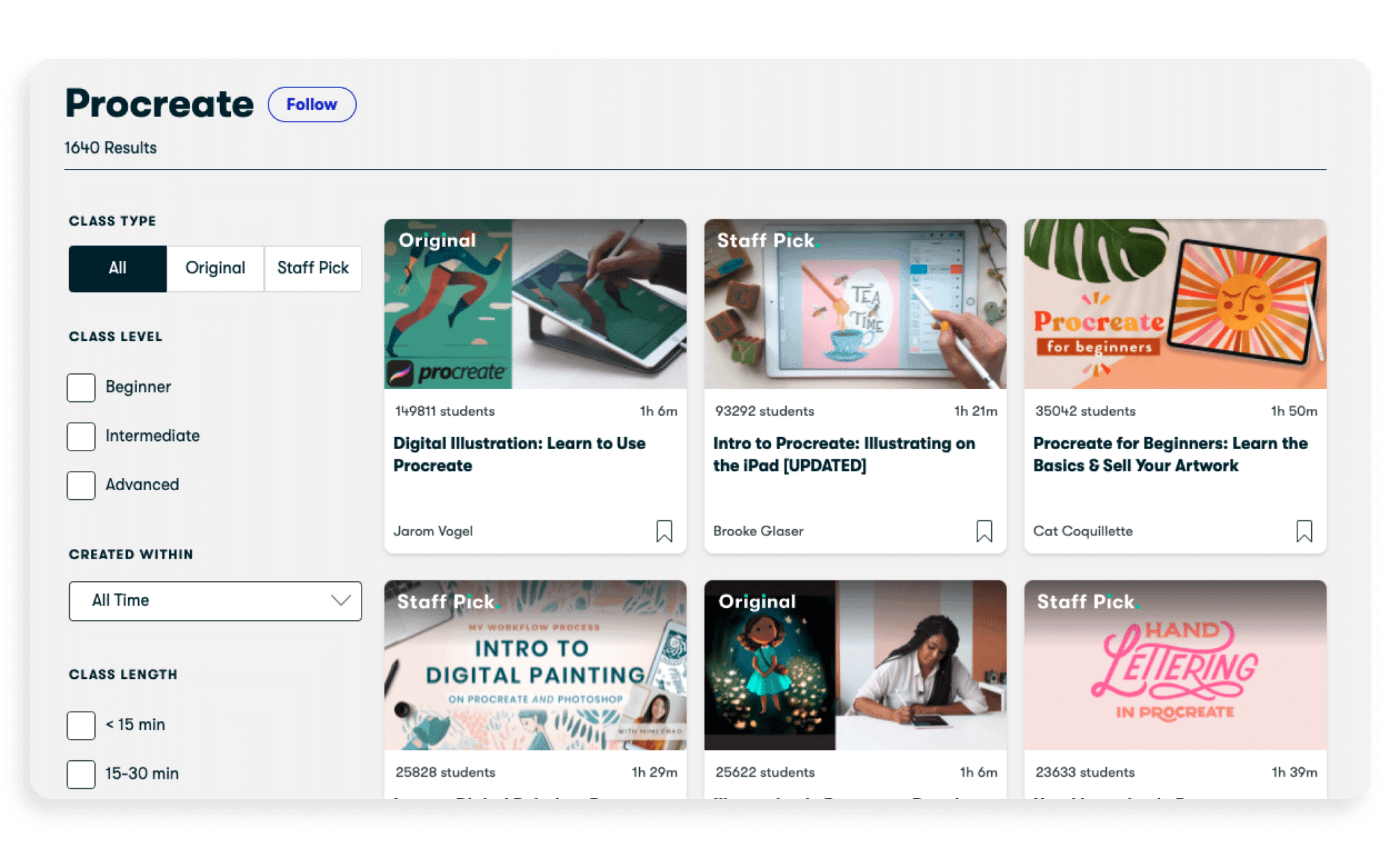
Task: Click the Follow button next to Procreate
Action: 312,104
